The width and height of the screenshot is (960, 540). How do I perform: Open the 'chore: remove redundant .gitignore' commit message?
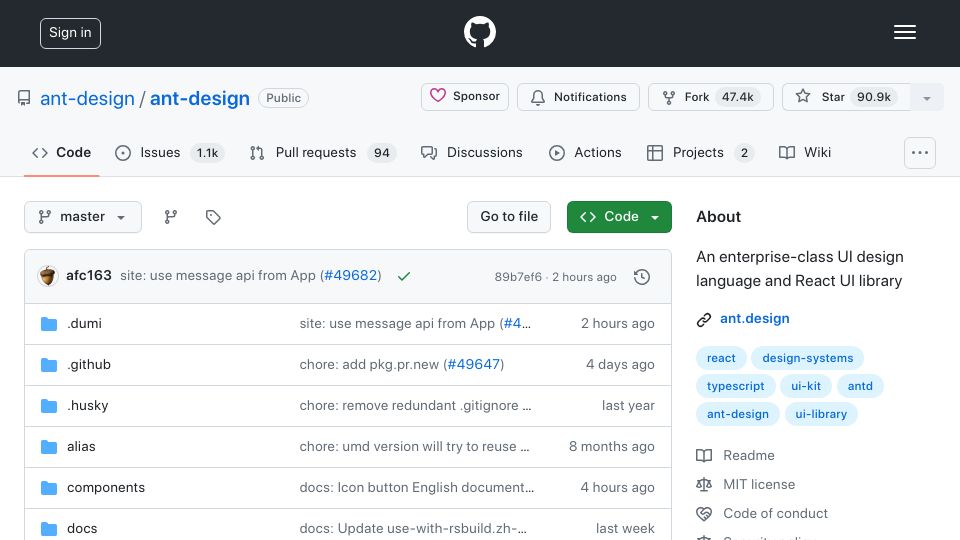point(415,405)
